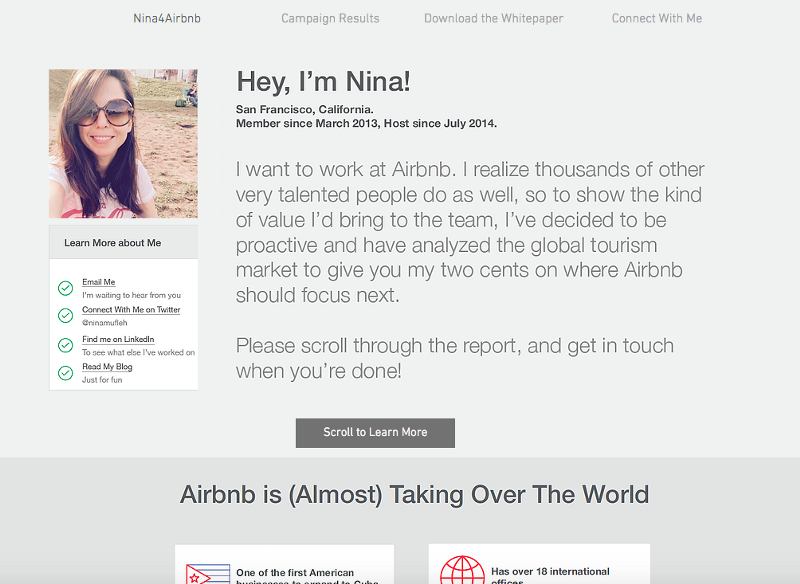The image size is (800, 584).
Task: Click the San Francisco, California location text
Action: point(305,110)
